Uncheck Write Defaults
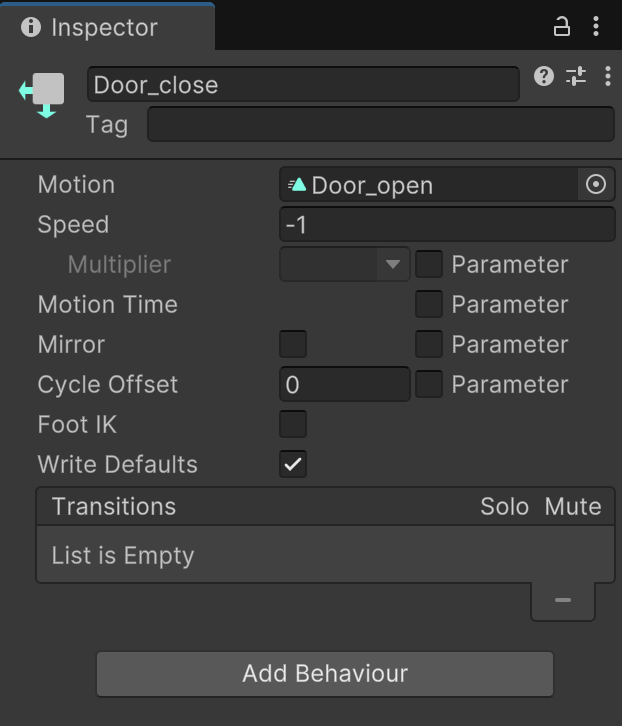The image size is (622, 726). point(293,465)
